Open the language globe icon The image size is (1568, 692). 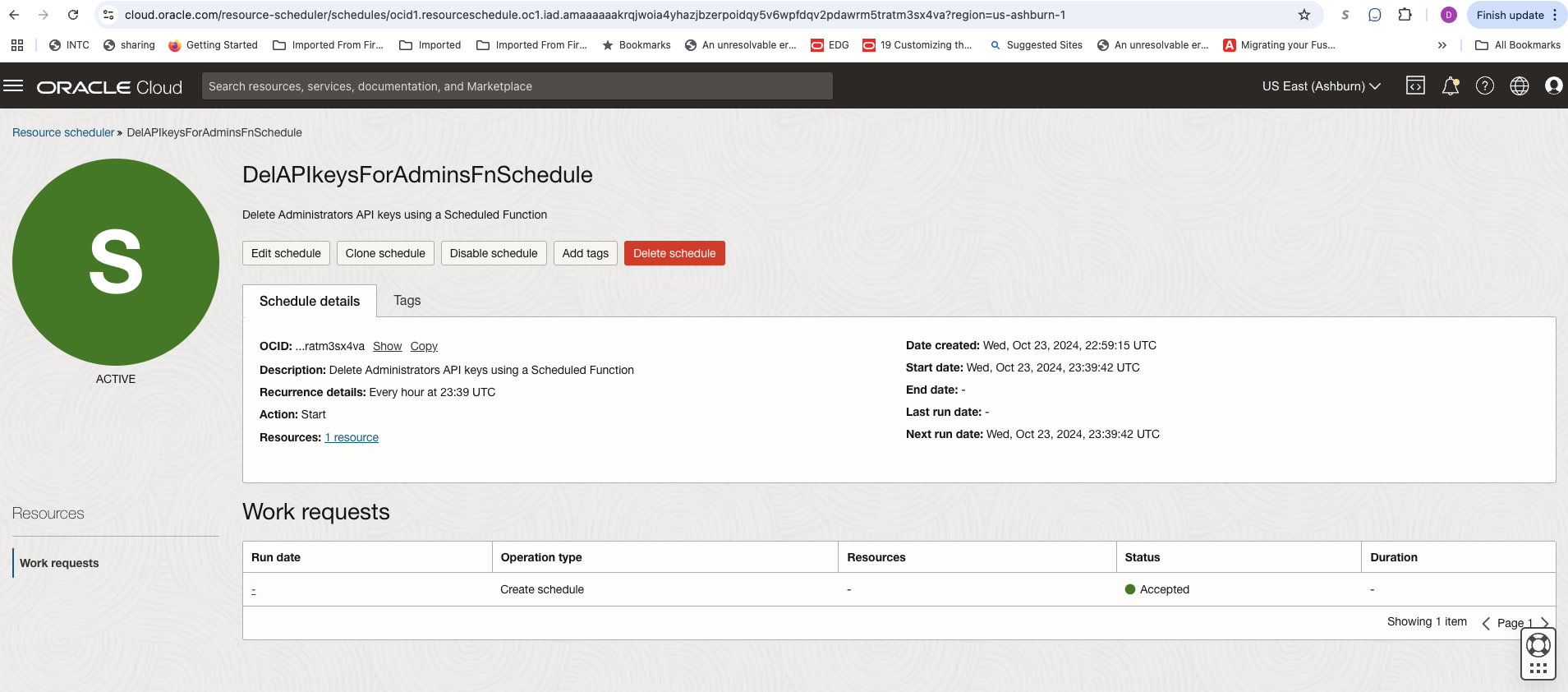click(x=1519, y=85)
